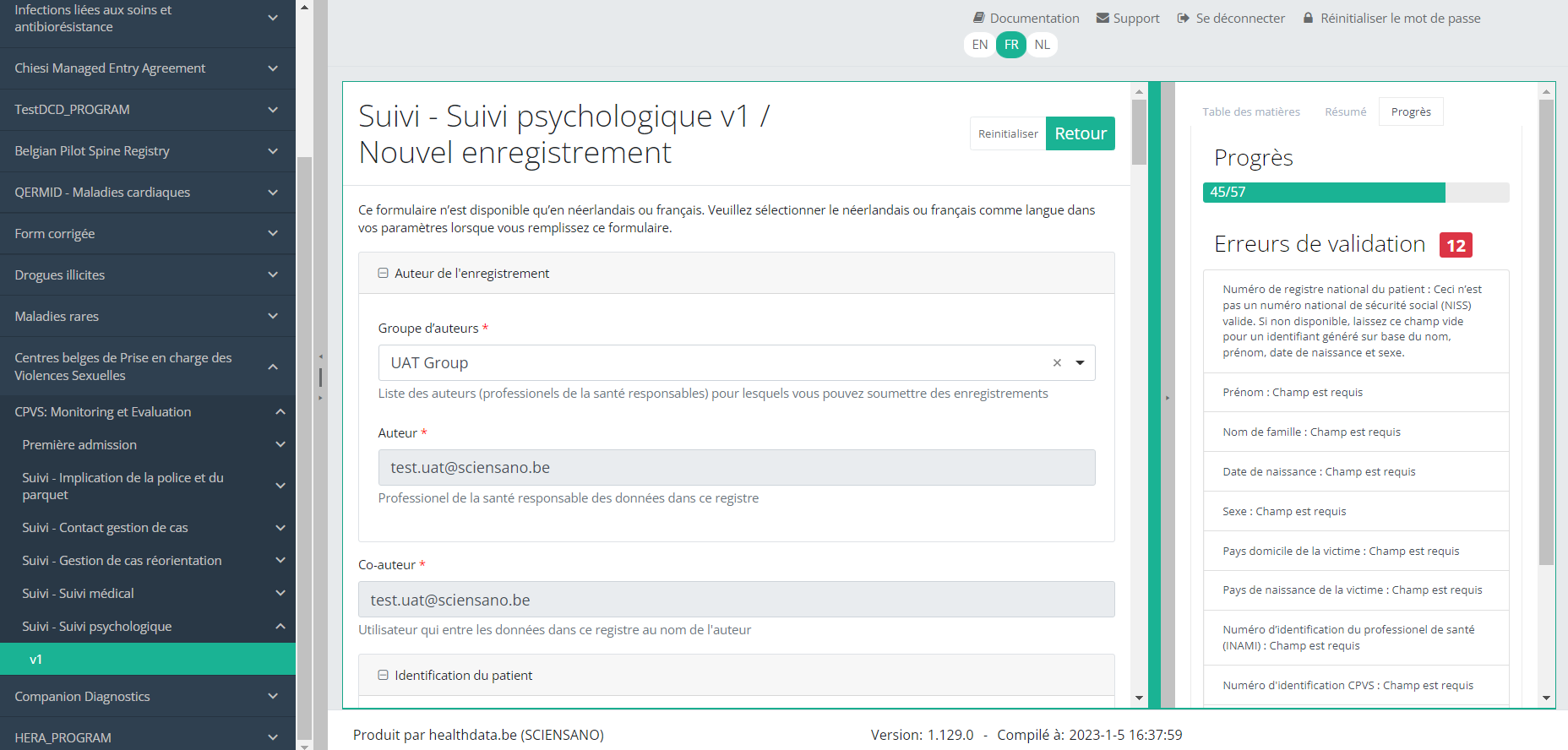This screenshot has width=1568, height=750.
Task: Collapse the Suivi psychologique menu chevron
Action: pos(280,627)
